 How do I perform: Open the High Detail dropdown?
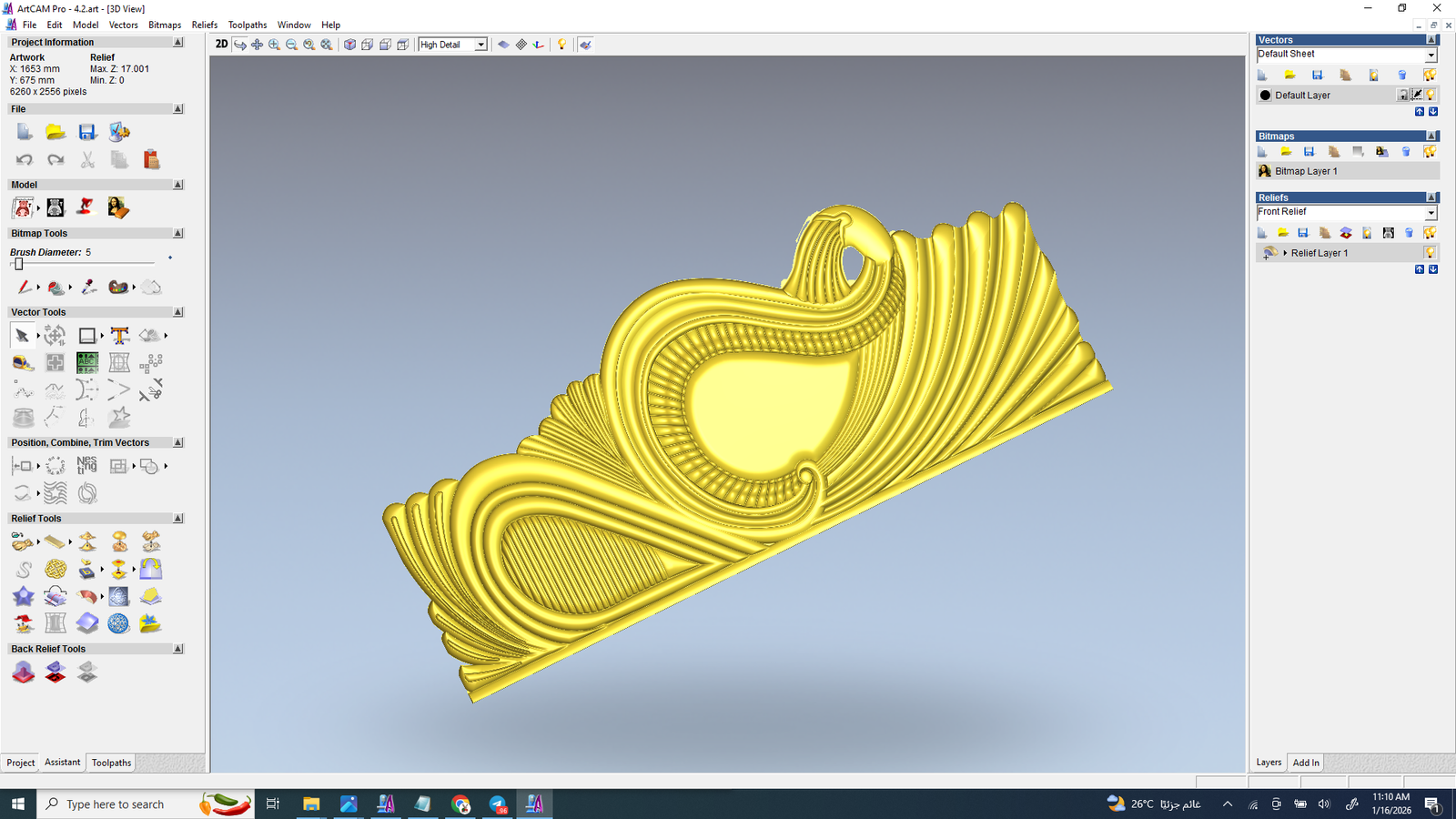point(480,45)
